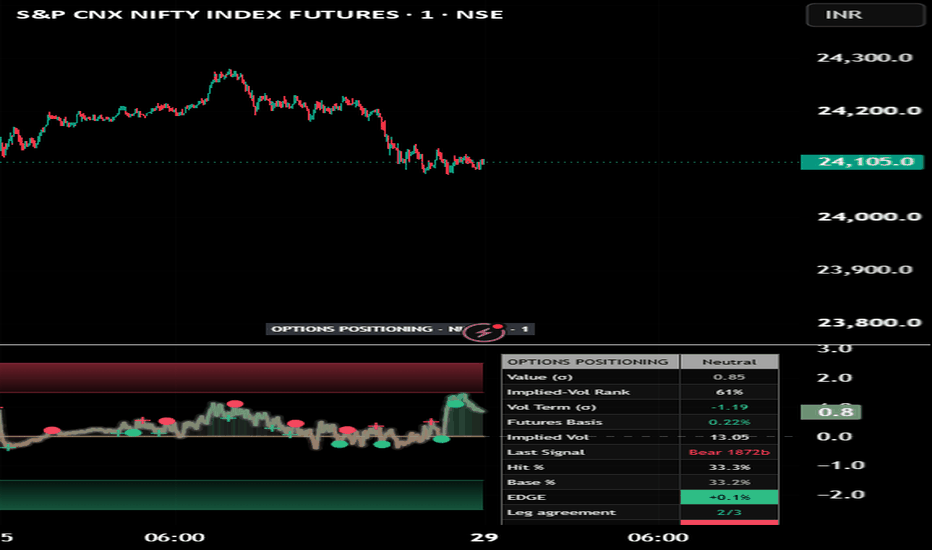Click the green dot atop the latest oscillator spike
Screen dimensions: 932x550
click(x=455, y=404)
